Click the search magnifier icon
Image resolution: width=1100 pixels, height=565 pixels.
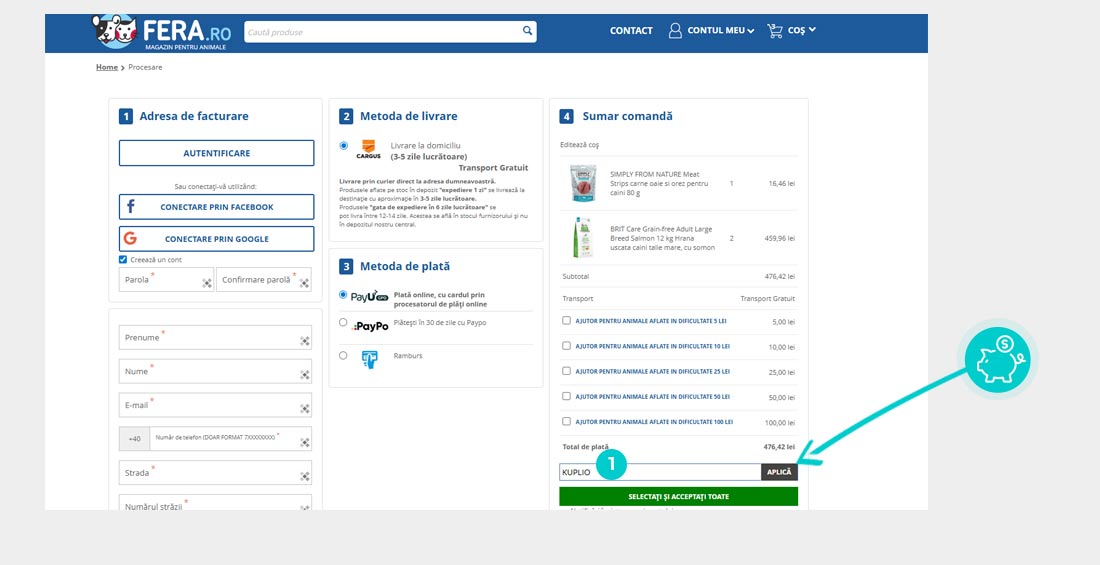click(527, 31)
